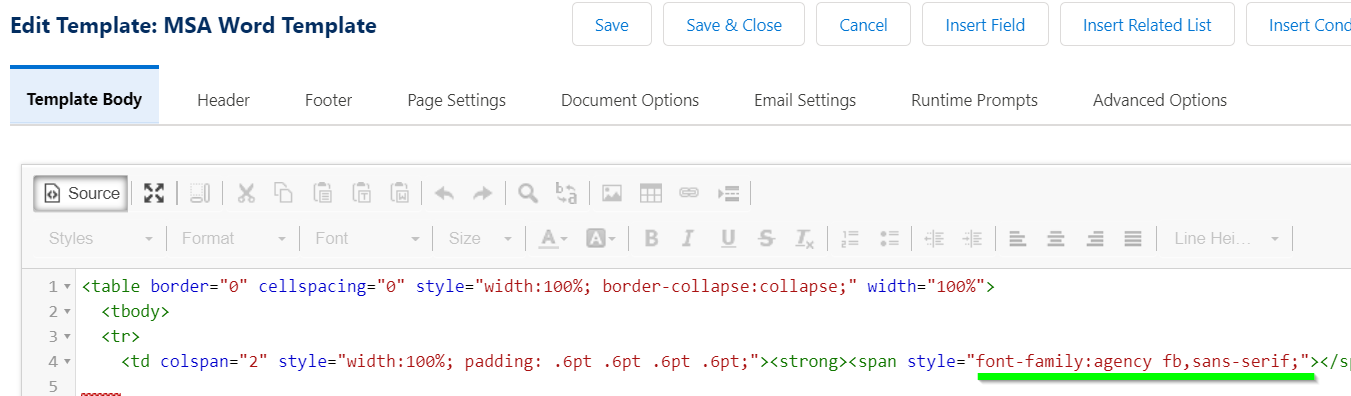Click the Insert Field button

tap(985, 25)
